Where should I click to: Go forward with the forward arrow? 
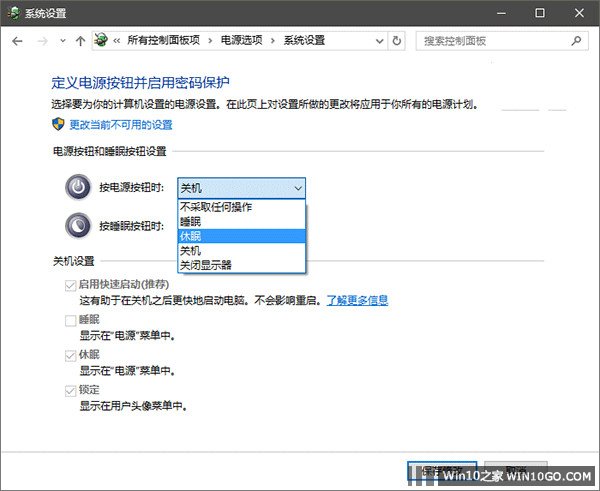click(42, 41)
